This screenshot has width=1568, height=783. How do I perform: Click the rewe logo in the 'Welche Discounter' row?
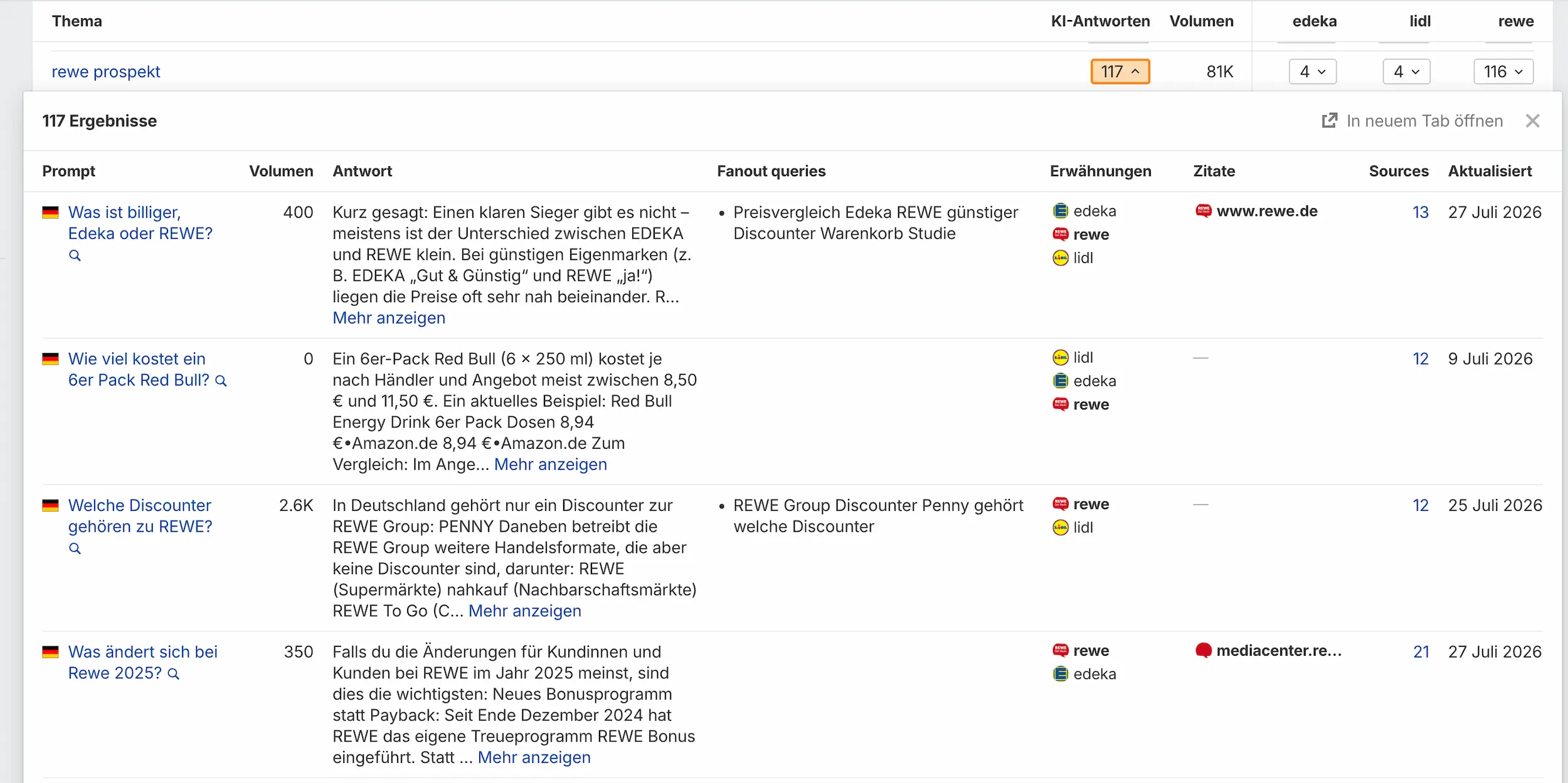point(1060,504)
